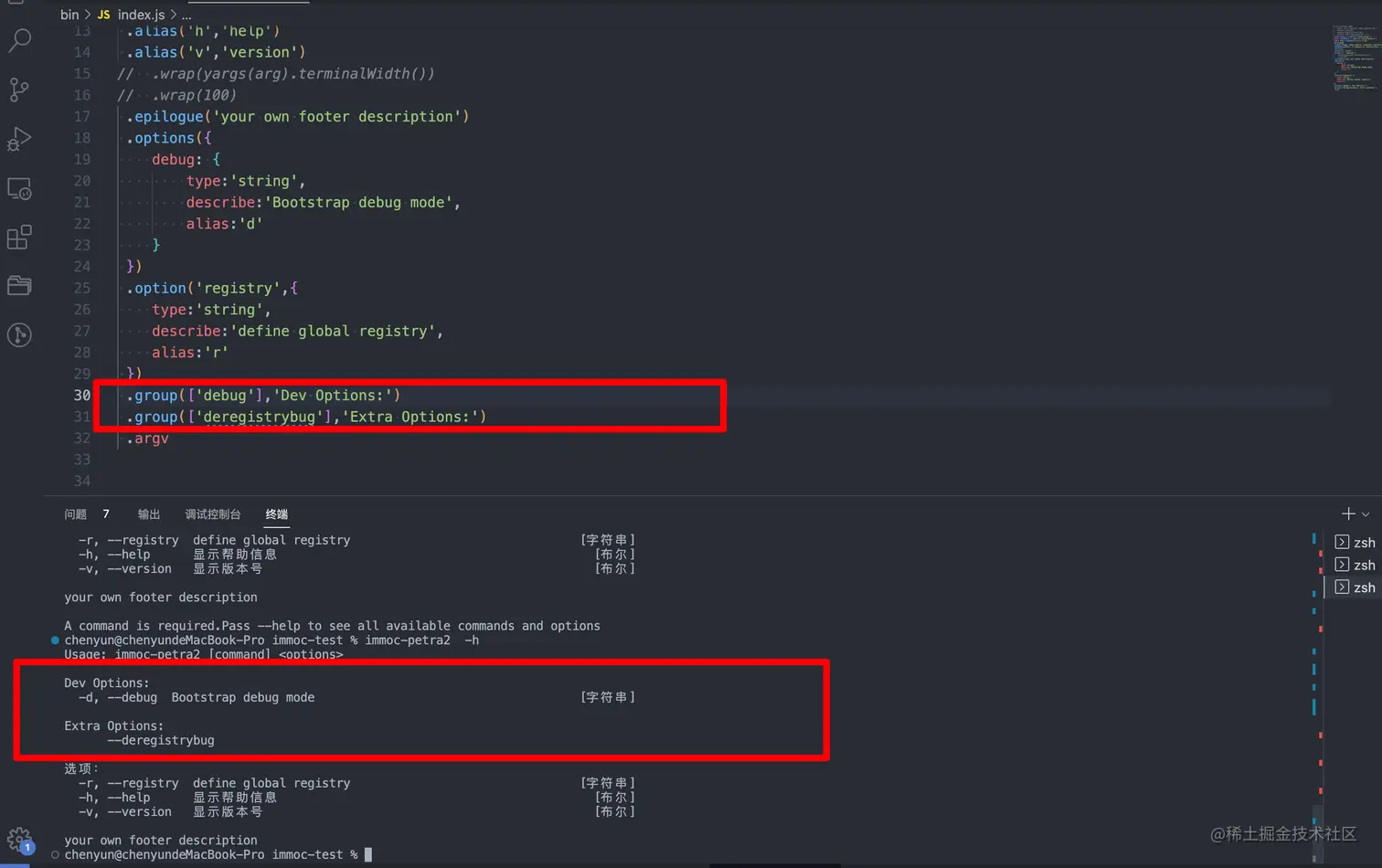Click the .alias('v','version') code line
Screen dimensions: 1382x868
216,52
